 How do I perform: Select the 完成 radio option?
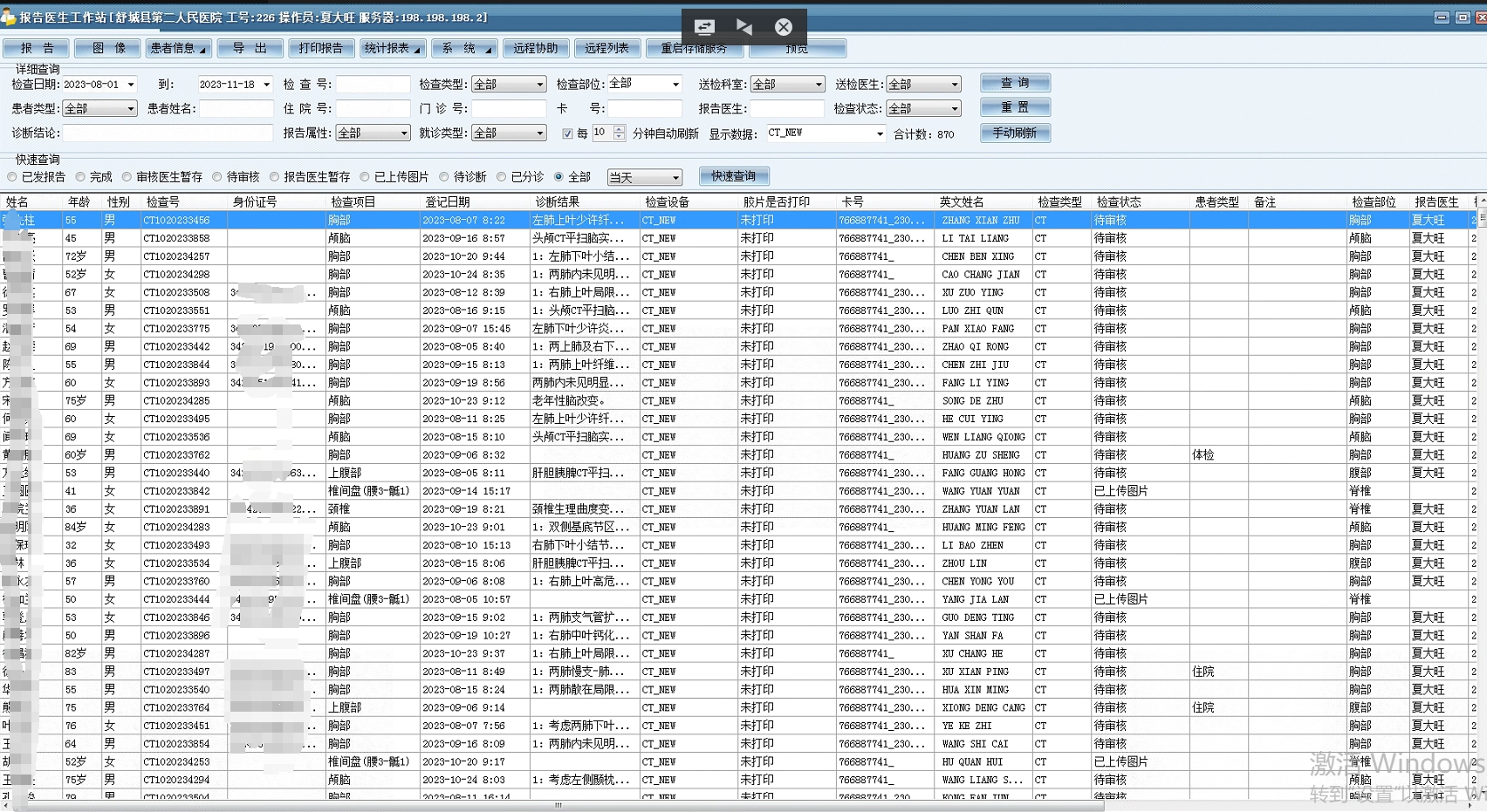[x=80, y=177]
